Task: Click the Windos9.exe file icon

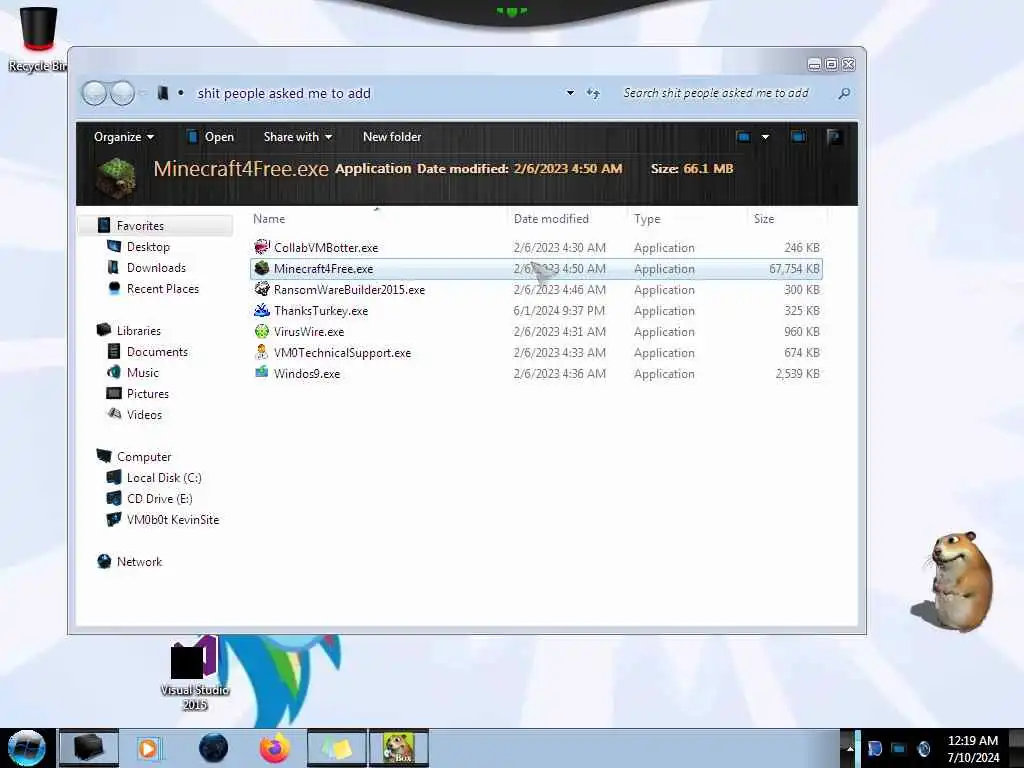Action: pos(262,373)
